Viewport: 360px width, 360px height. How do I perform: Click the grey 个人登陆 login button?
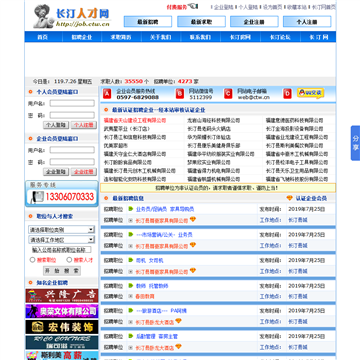(x=56, y=125)
